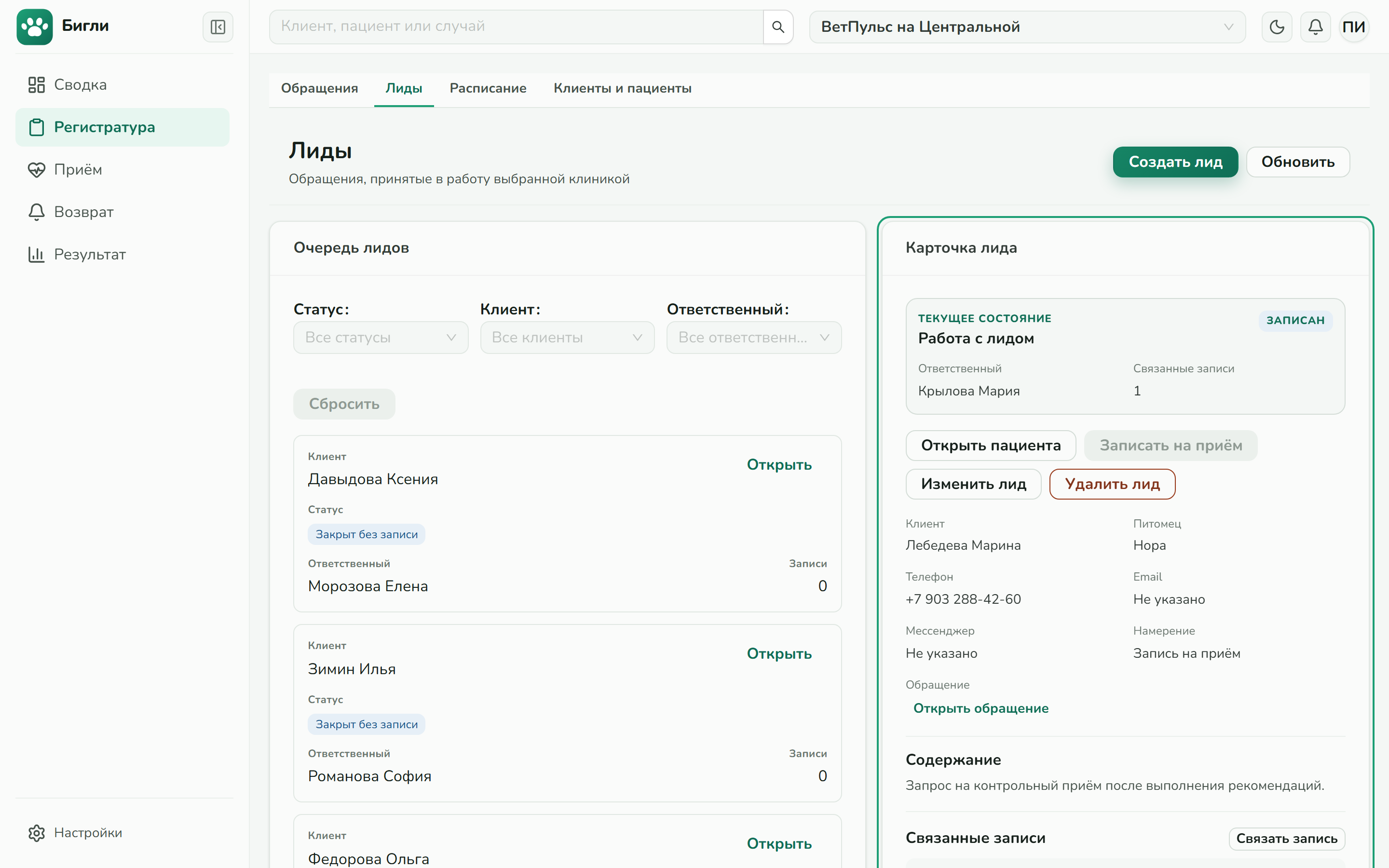Screen dimensions: 1389x868
Task: Open the ВетПульс на Центральной clinic selector
Action: (1027, 27)
